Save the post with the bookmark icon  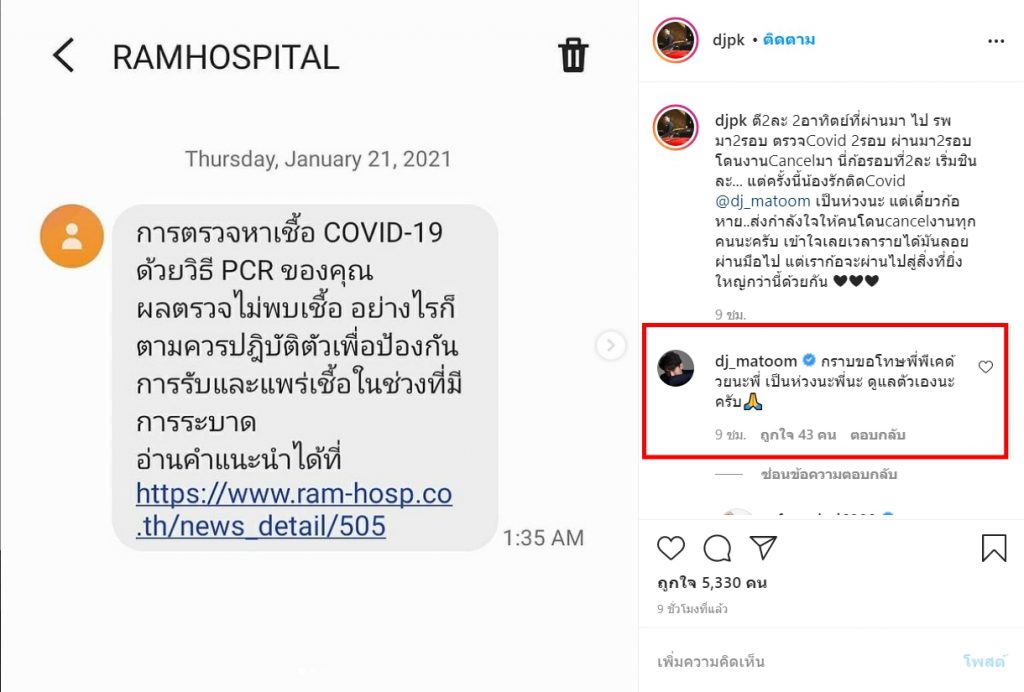994,548
